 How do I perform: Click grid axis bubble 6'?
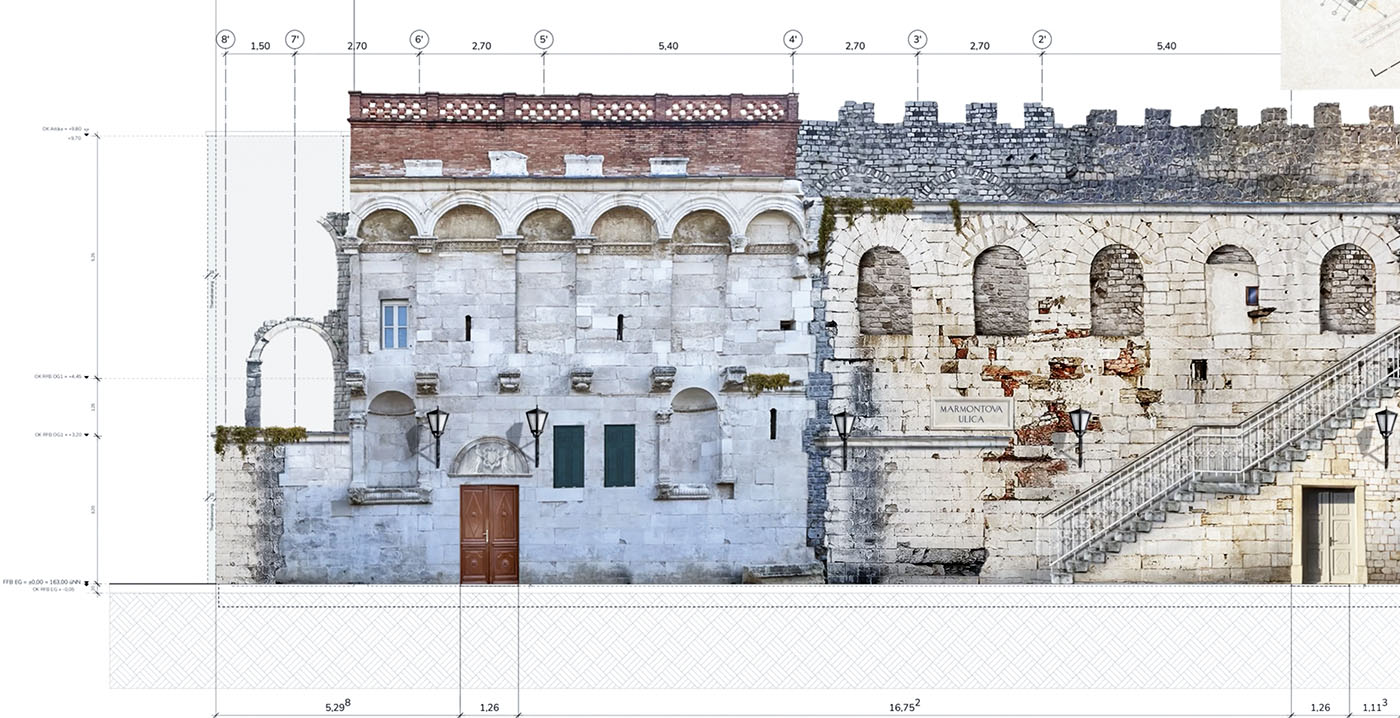pos(419,40)
